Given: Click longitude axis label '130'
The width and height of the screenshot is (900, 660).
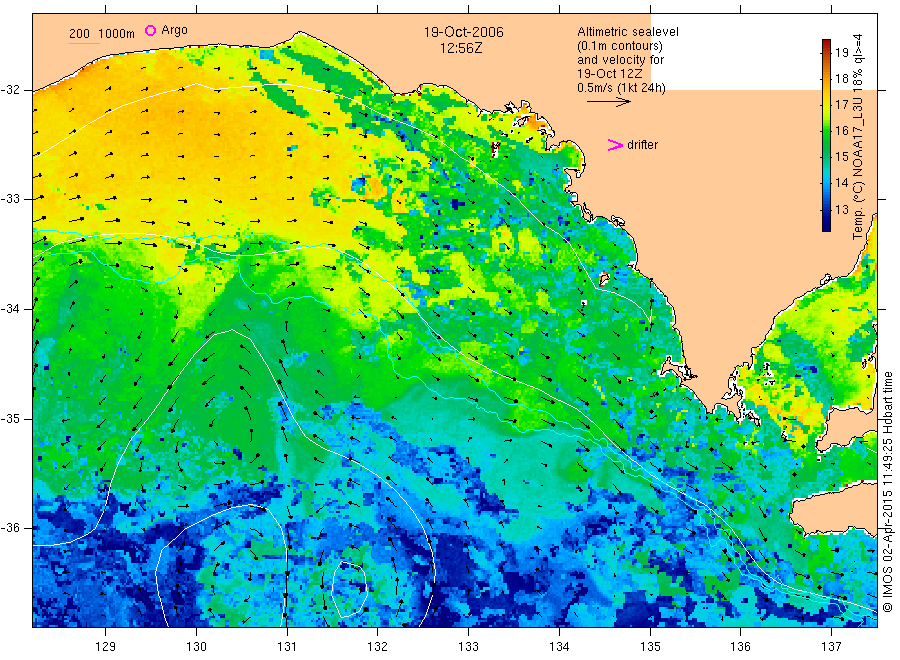Looking at the screenshot, I should tap(196, 647).
